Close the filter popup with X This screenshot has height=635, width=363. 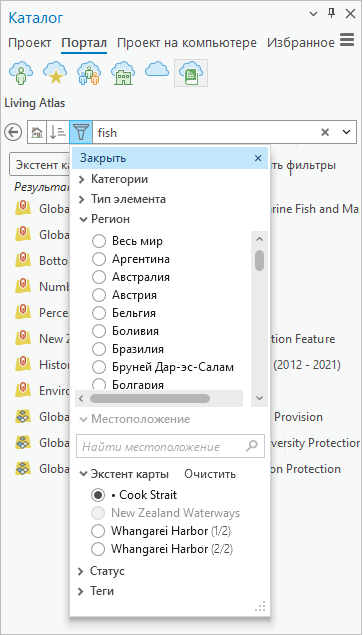tap(258, 158)
